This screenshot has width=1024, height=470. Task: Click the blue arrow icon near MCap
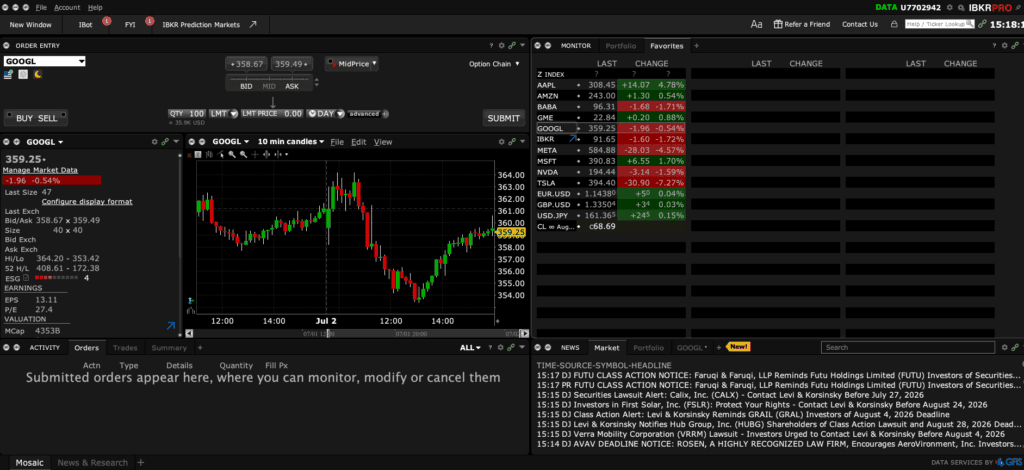tap(170, 325)
